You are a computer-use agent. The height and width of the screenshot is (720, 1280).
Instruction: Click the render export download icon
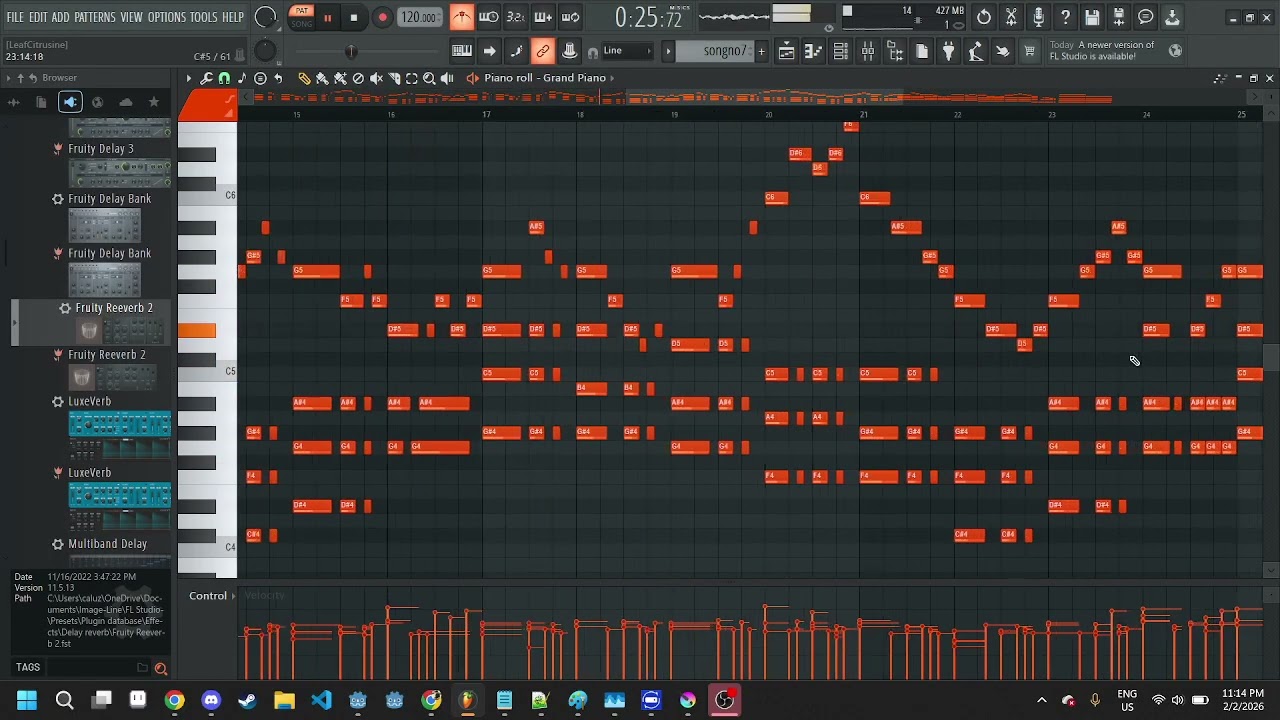[x=1172, y=17]
